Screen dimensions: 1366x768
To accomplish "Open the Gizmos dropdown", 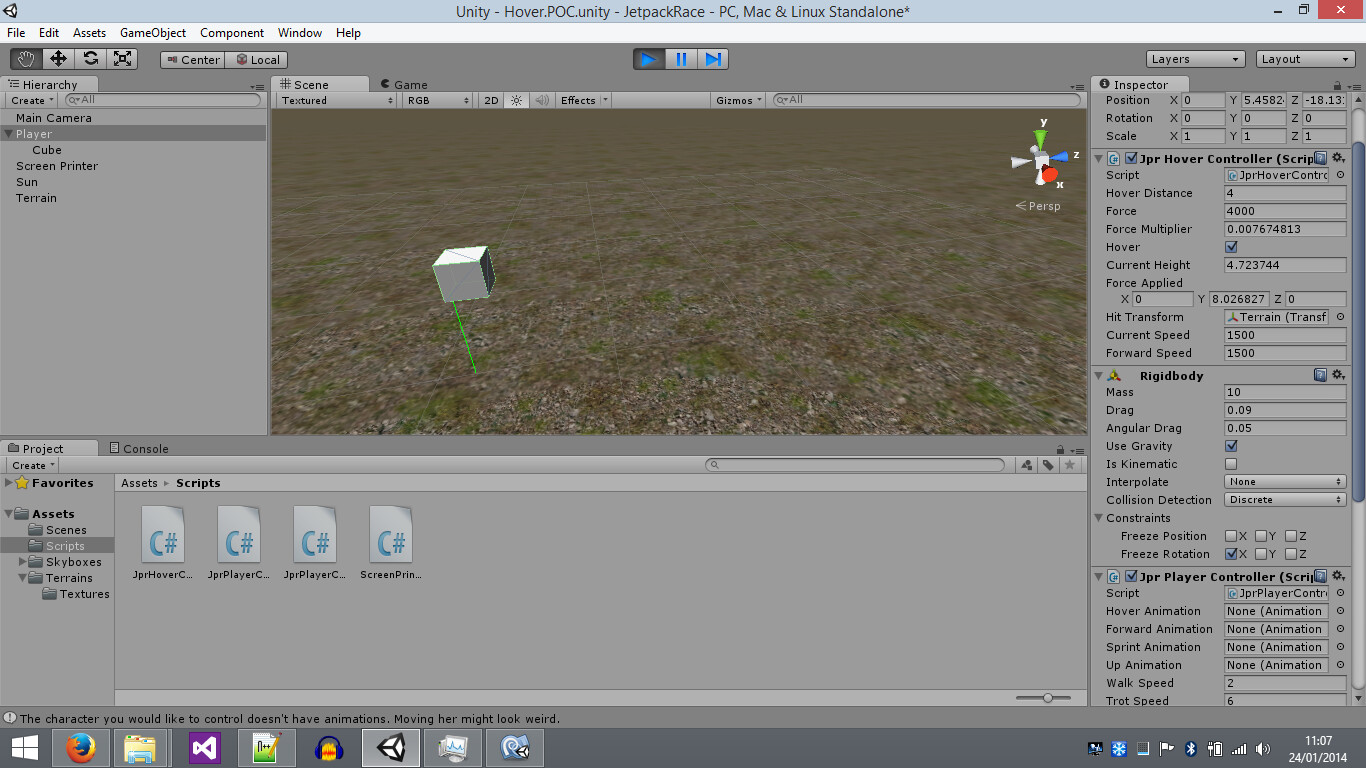I will tap(740, 100).
